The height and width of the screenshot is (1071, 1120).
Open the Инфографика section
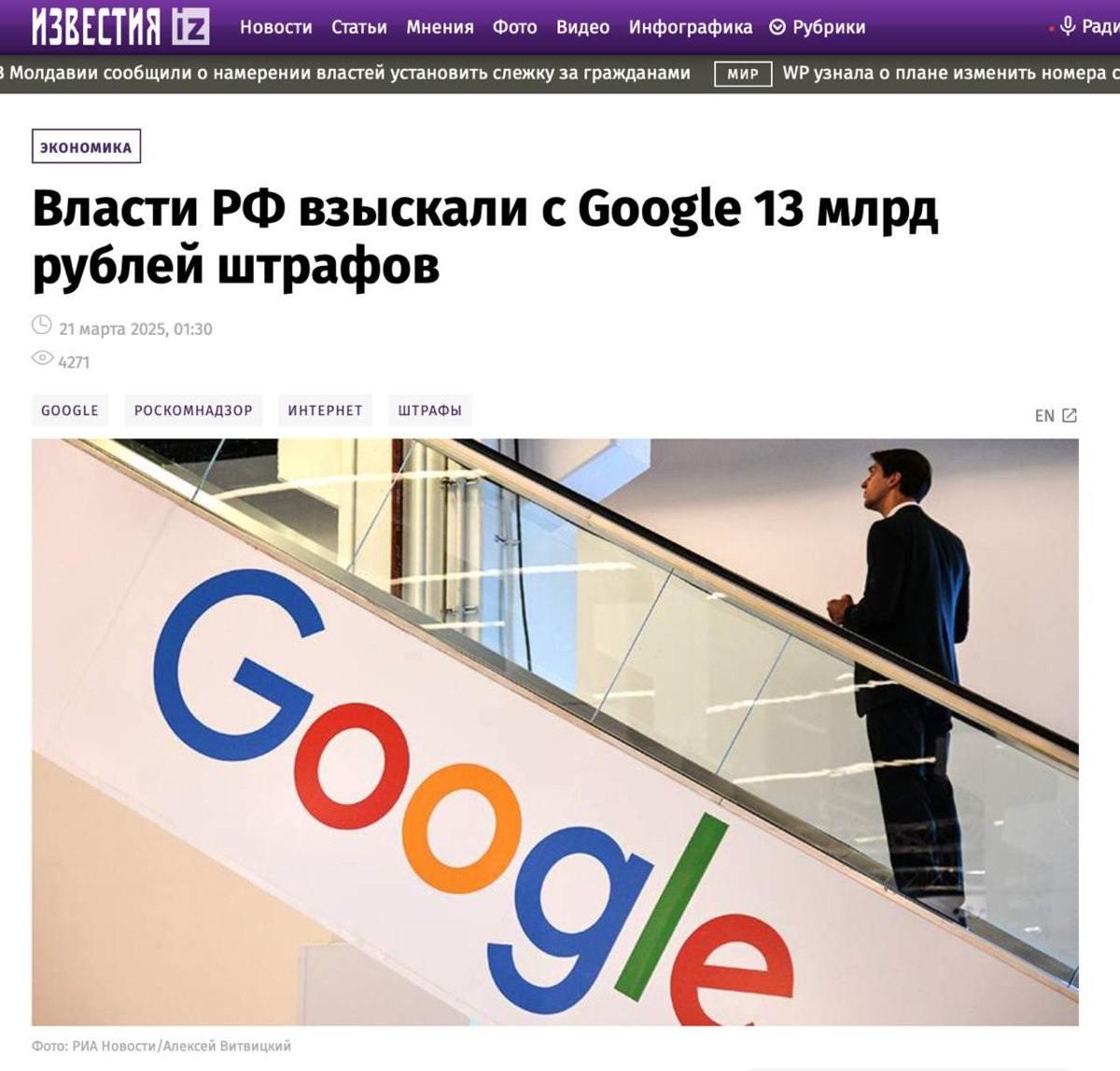[691, 28]
